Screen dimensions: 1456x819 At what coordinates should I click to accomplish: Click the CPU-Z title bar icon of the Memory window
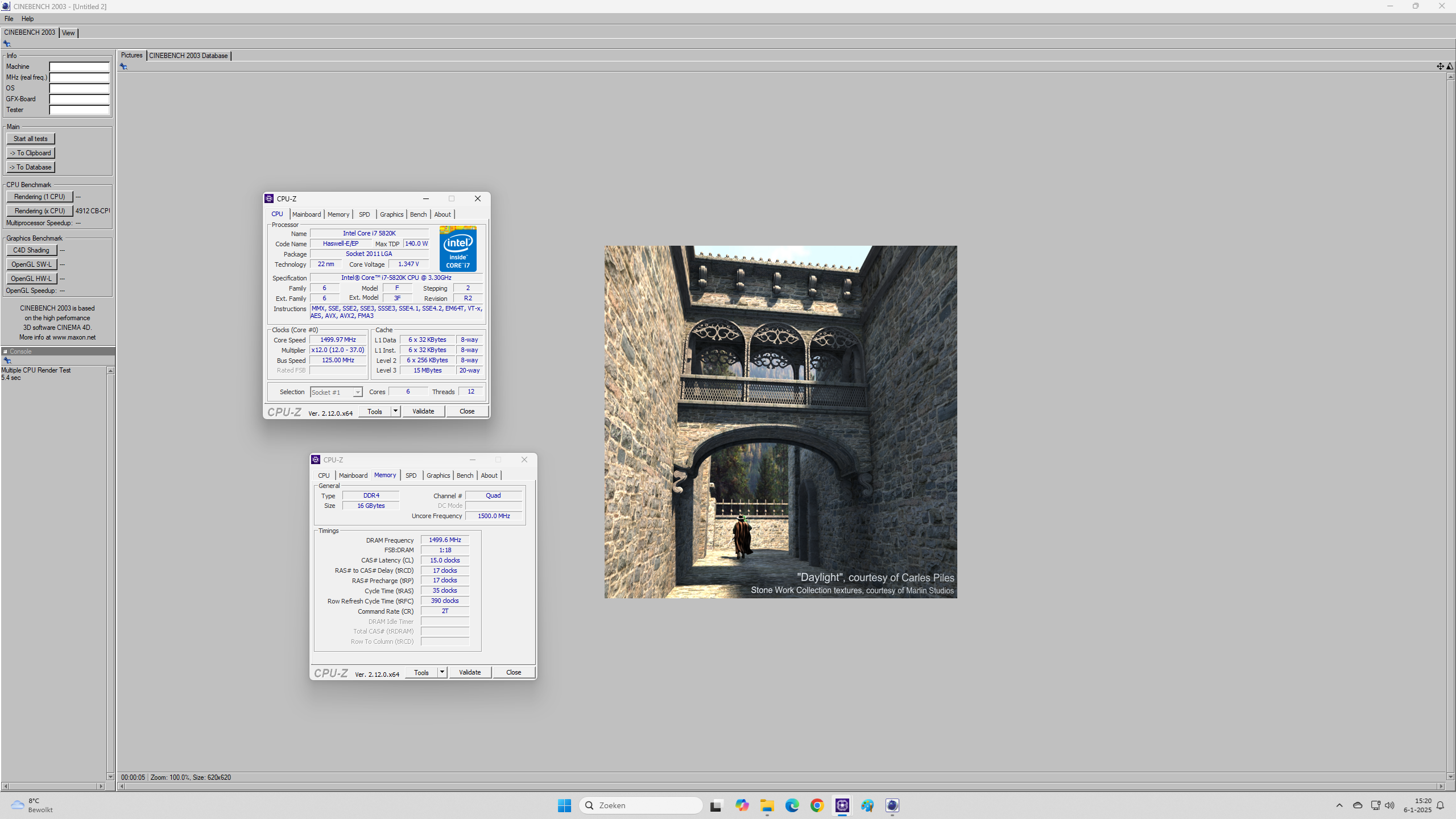(316, 460)
